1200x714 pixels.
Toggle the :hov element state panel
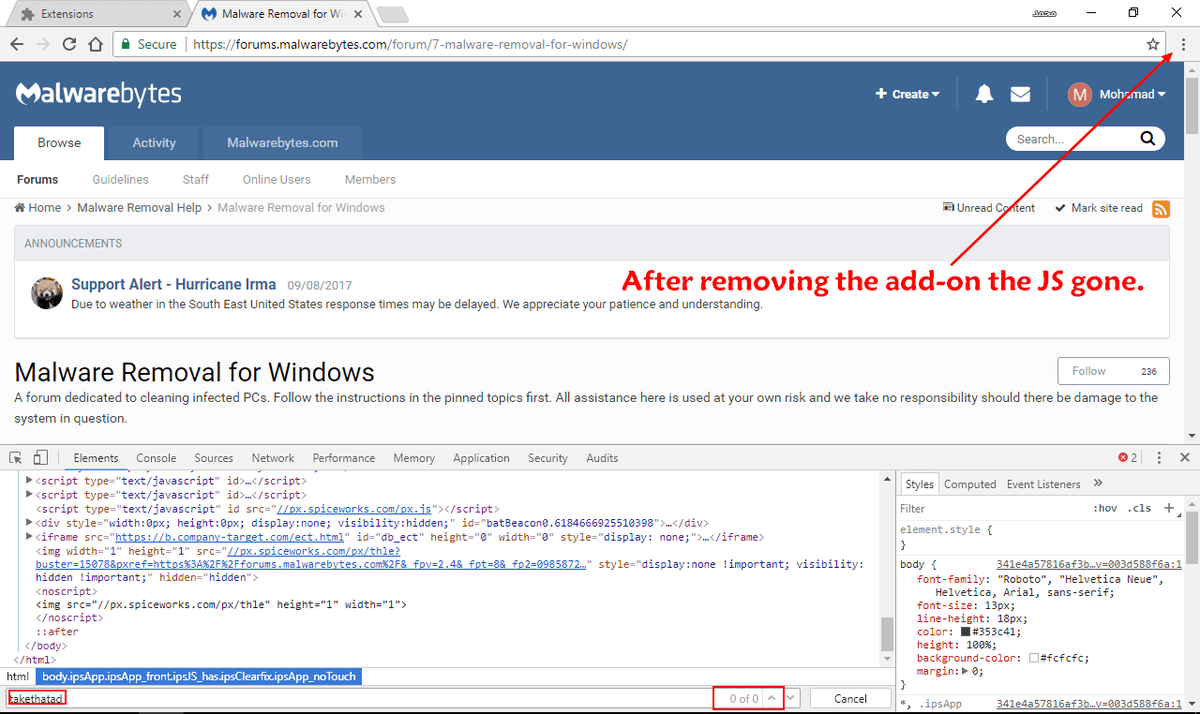[x=1105, y=508]
